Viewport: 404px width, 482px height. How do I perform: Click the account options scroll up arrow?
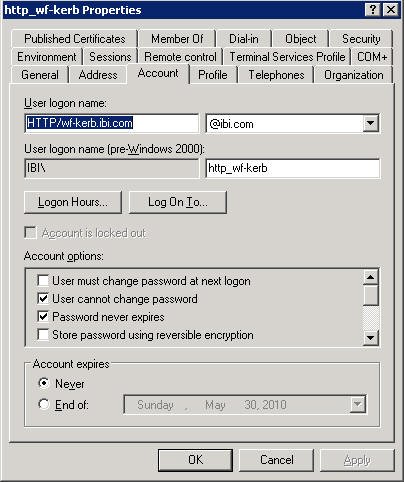371,277
